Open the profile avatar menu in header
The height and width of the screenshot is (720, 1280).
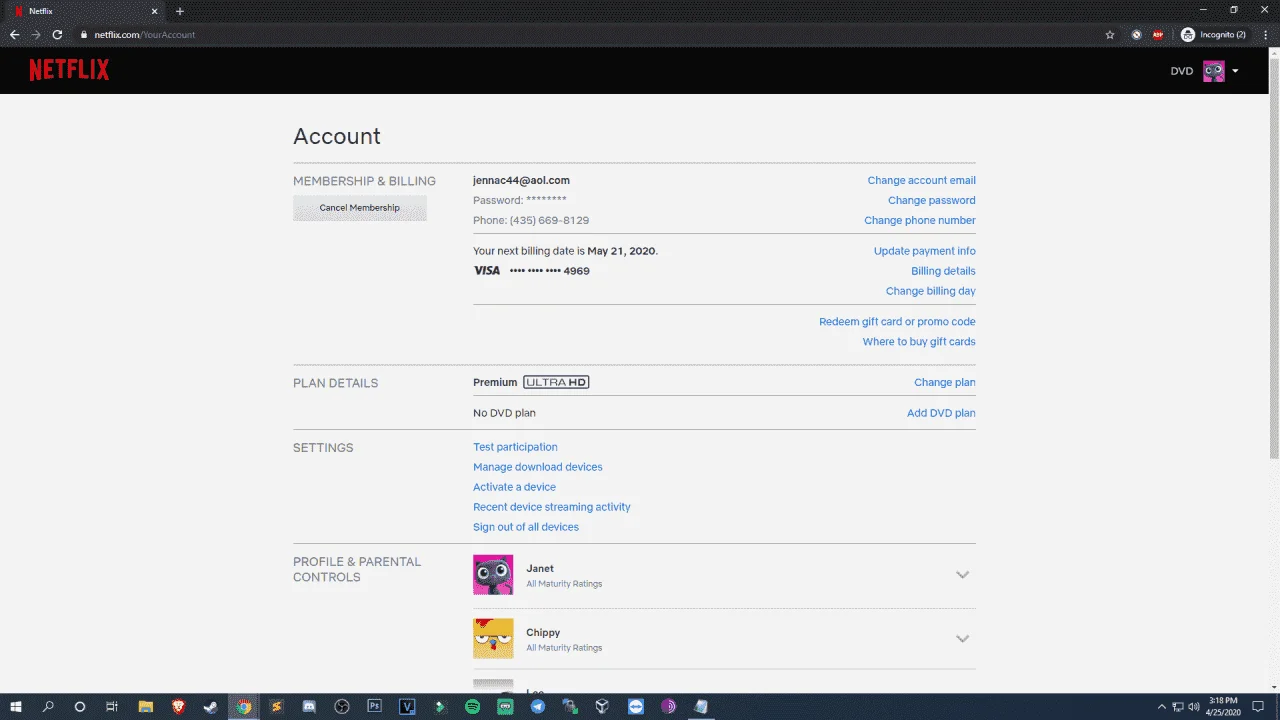coord(1214,71)
